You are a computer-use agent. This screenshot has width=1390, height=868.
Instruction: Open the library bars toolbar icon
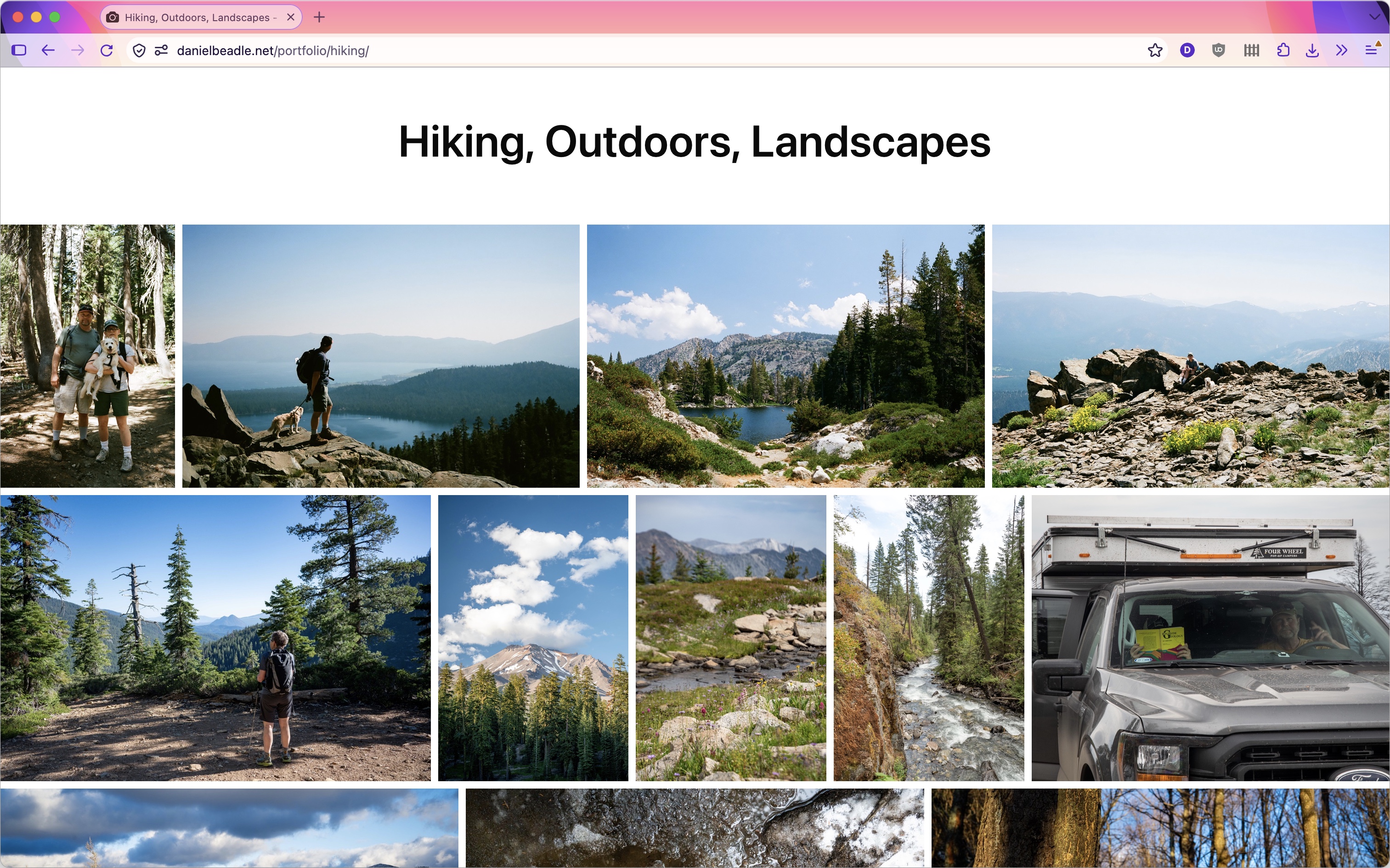pyautogui.click(x=1252, y=51)
